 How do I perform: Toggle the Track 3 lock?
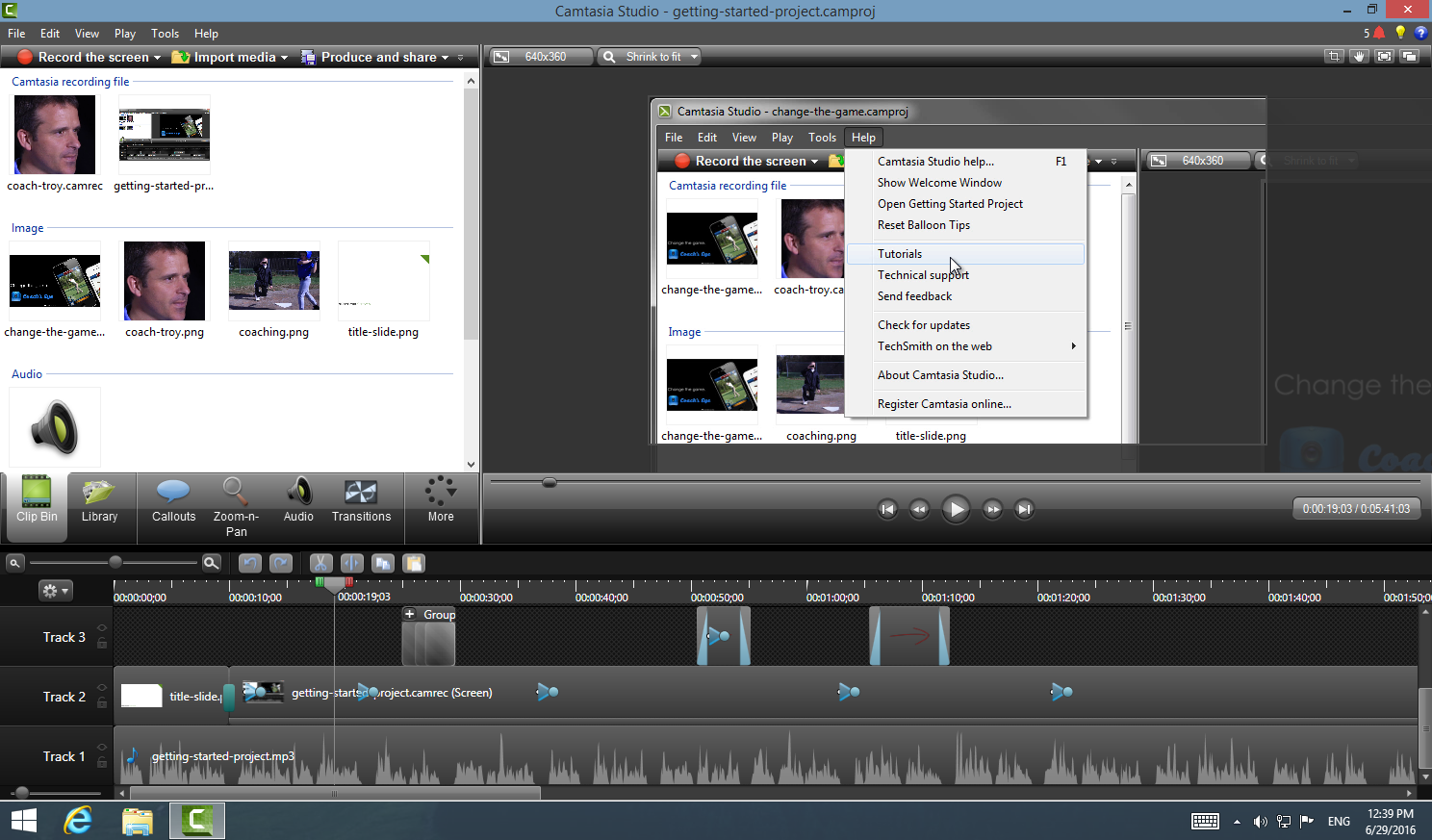pos(102,643)
